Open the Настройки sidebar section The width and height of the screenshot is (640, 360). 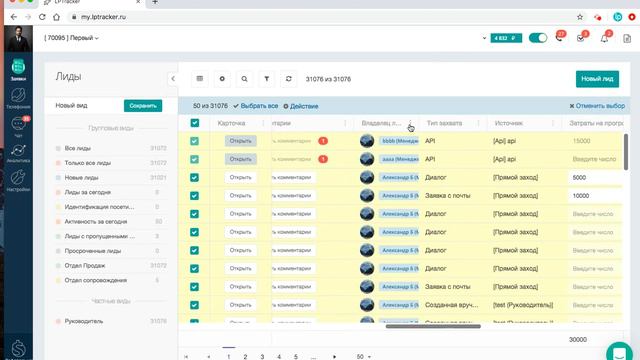[x=18, y=181]
